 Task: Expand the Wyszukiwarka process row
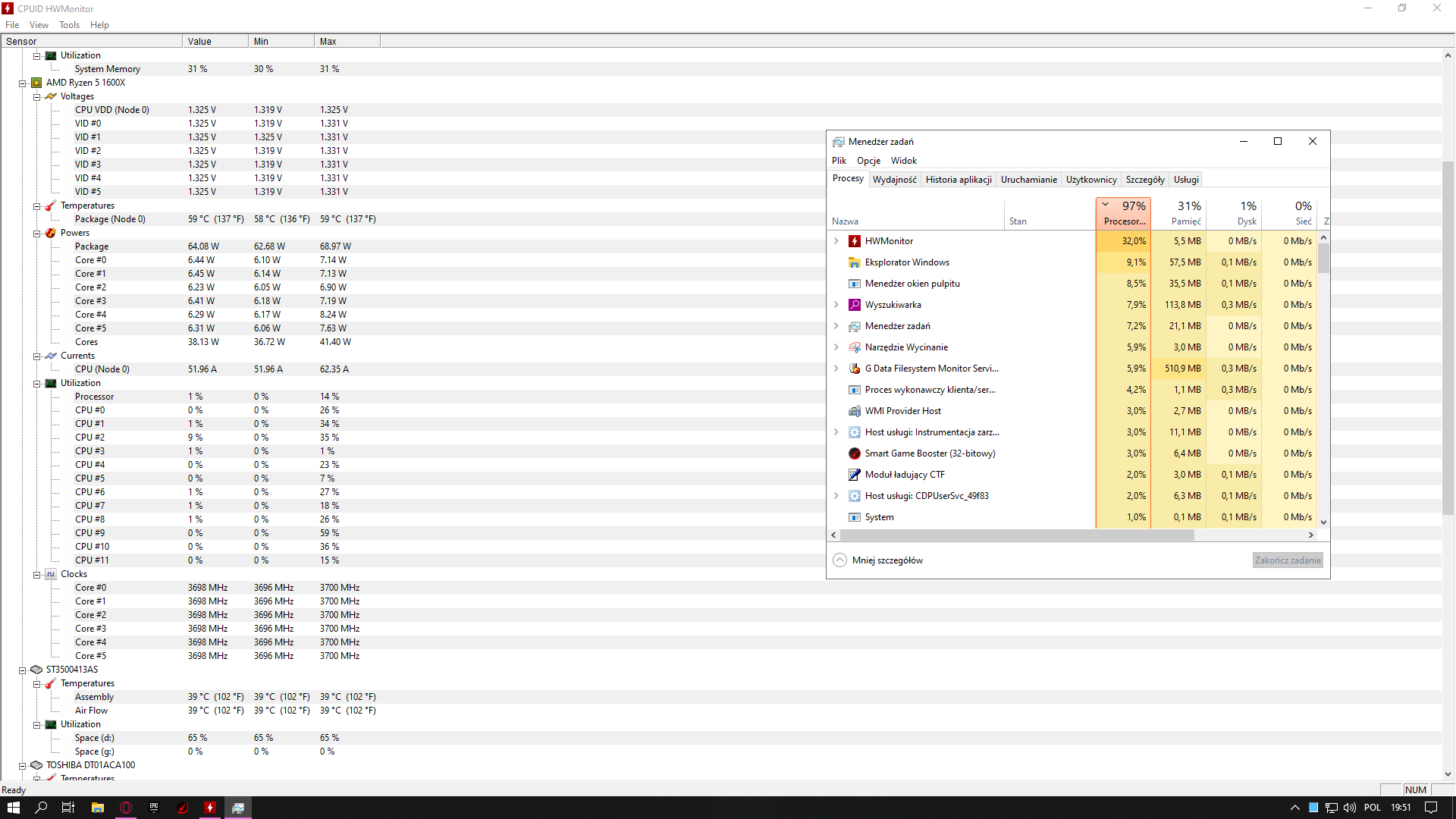pos(836,305)
